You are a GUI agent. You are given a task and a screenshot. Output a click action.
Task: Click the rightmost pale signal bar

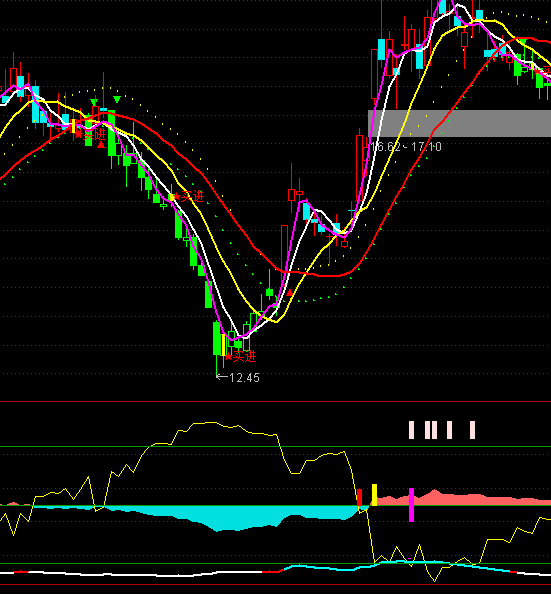click(x=472, y=430)
